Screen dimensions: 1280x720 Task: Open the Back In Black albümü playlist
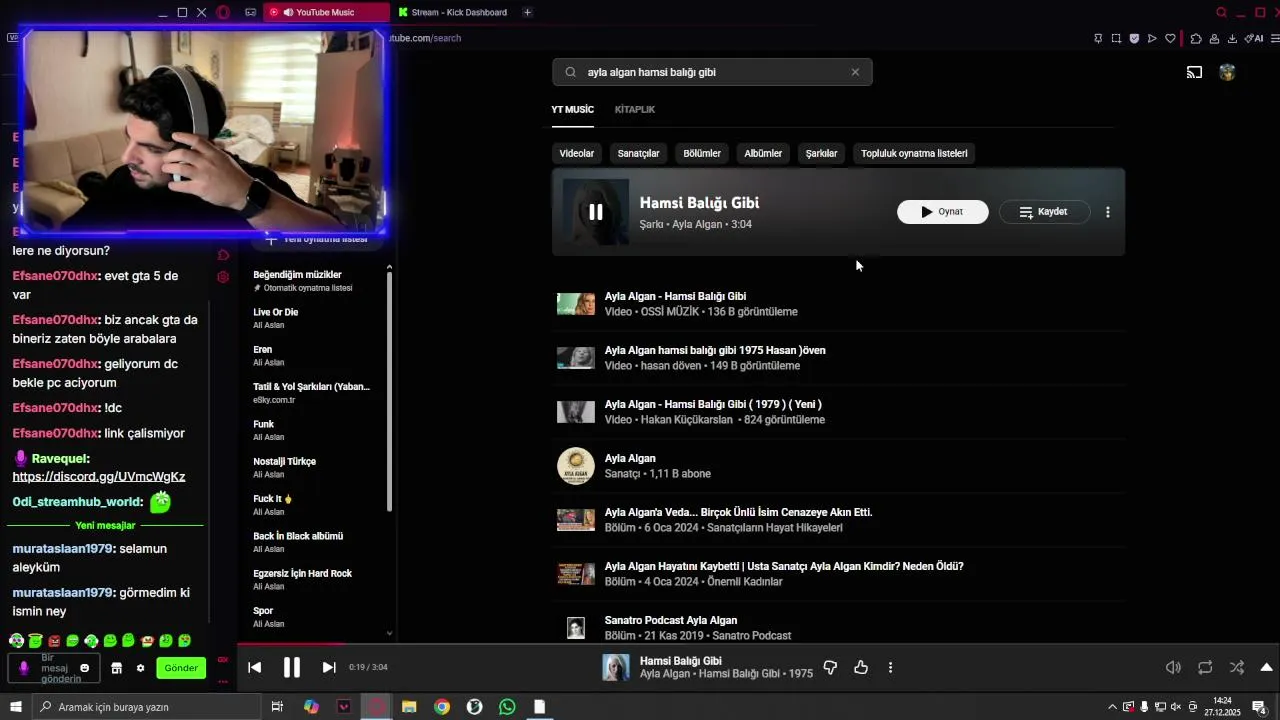coord(315,542)
